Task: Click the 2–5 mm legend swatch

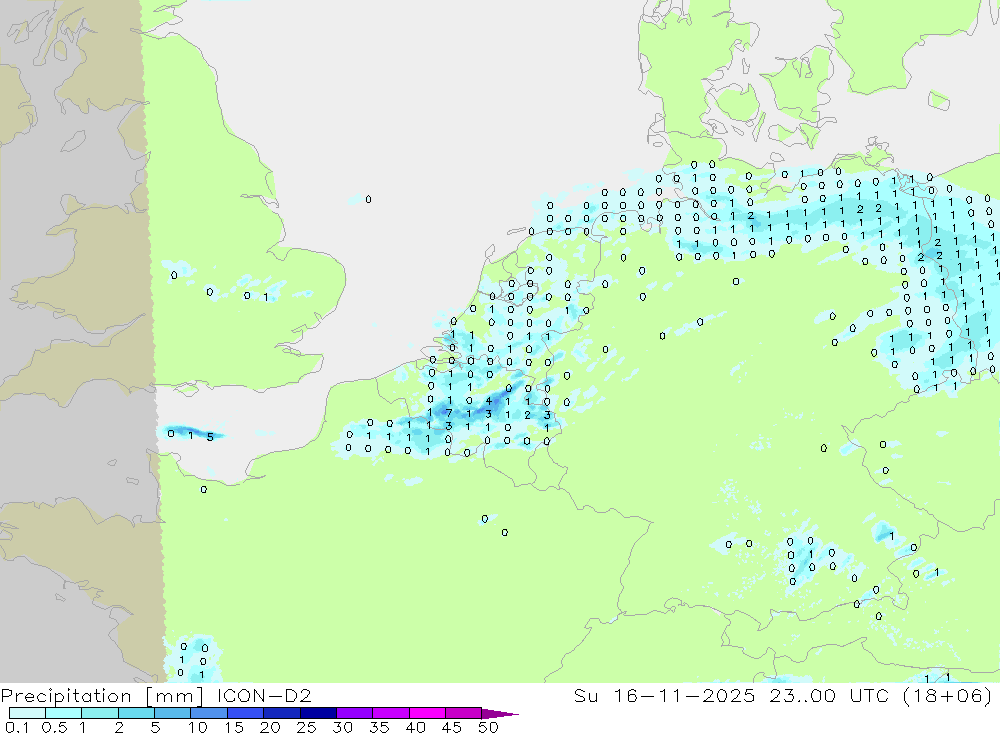Action: click(136, 713)
